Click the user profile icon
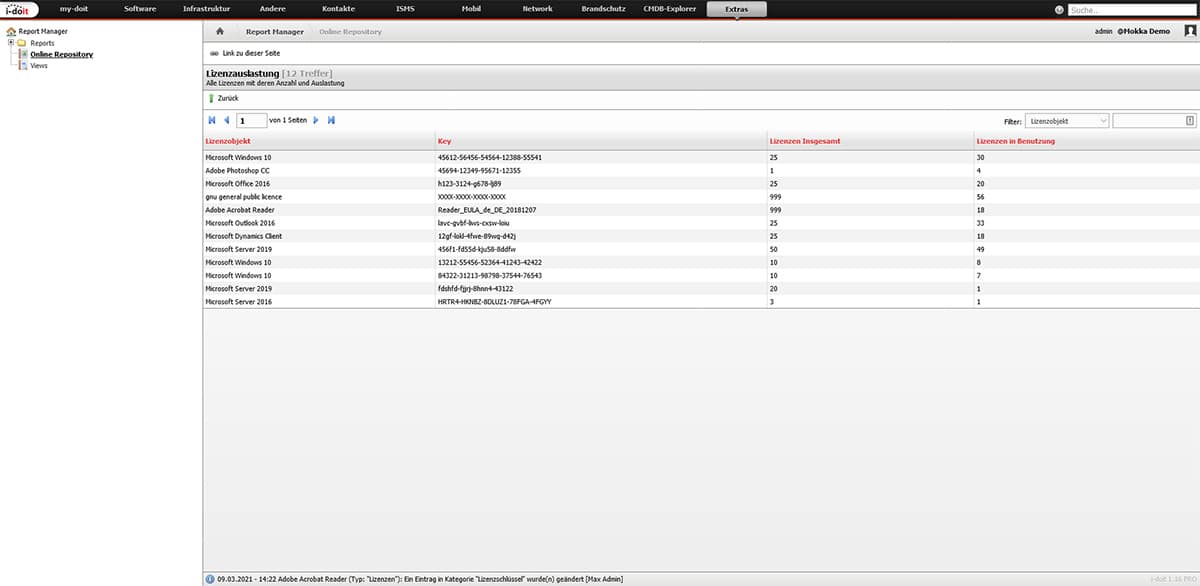Screen dimensions: 1200x586 (1190, 31)
